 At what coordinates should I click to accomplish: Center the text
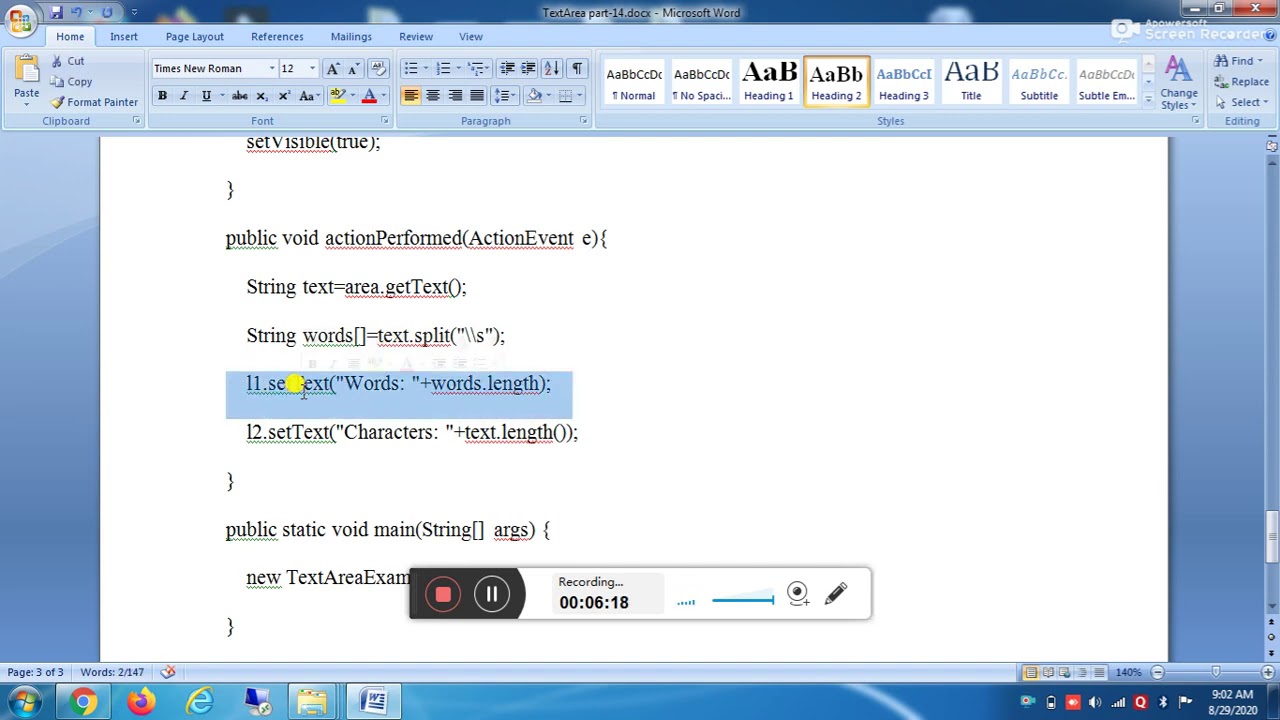pyautogui.click(x=433, y=96)
